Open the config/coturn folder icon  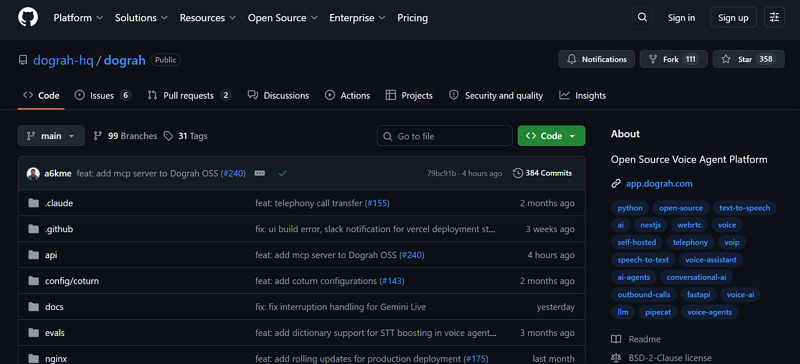(x=34, y=281)
